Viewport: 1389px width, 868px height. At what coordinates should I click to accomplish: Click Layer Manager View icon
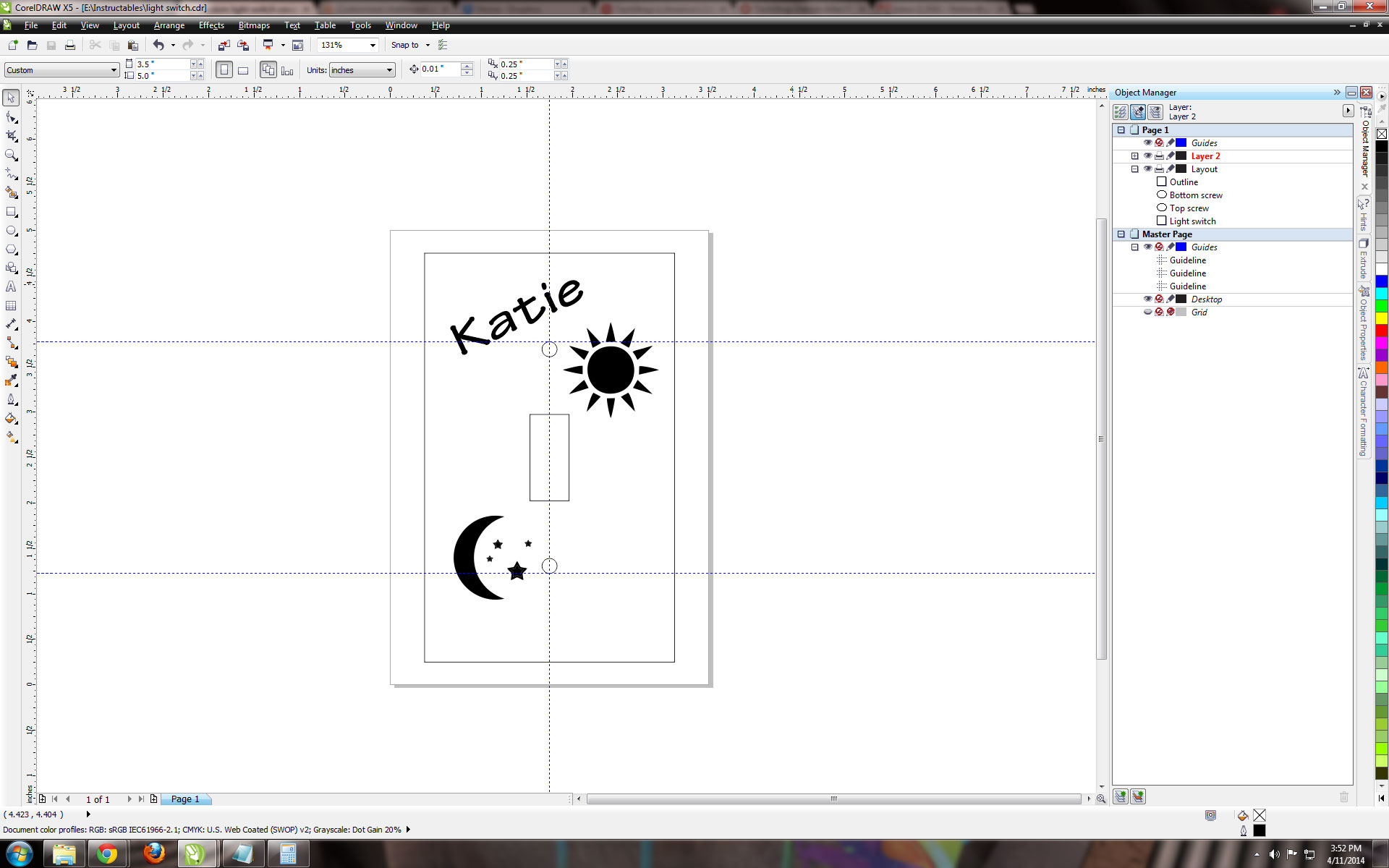pyautogui.click(x=1155, y=111)
